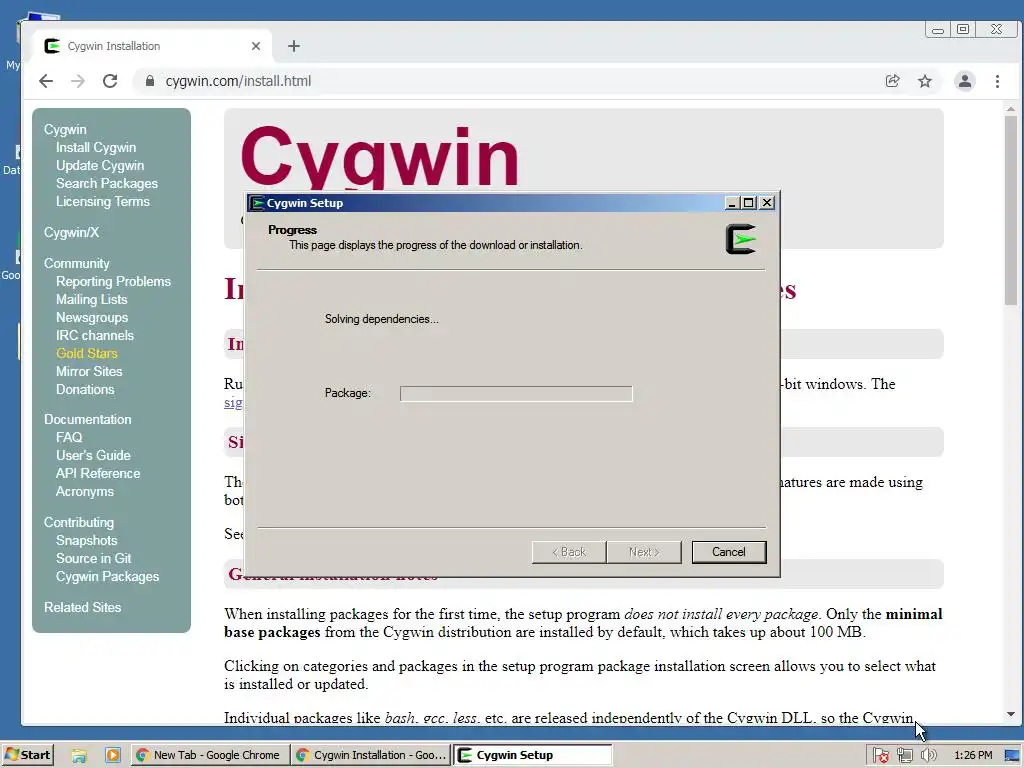Click the Cygwin heading in sidebar
The image size is (1024, 768).
pyautogui.click(x=65, y=129)
